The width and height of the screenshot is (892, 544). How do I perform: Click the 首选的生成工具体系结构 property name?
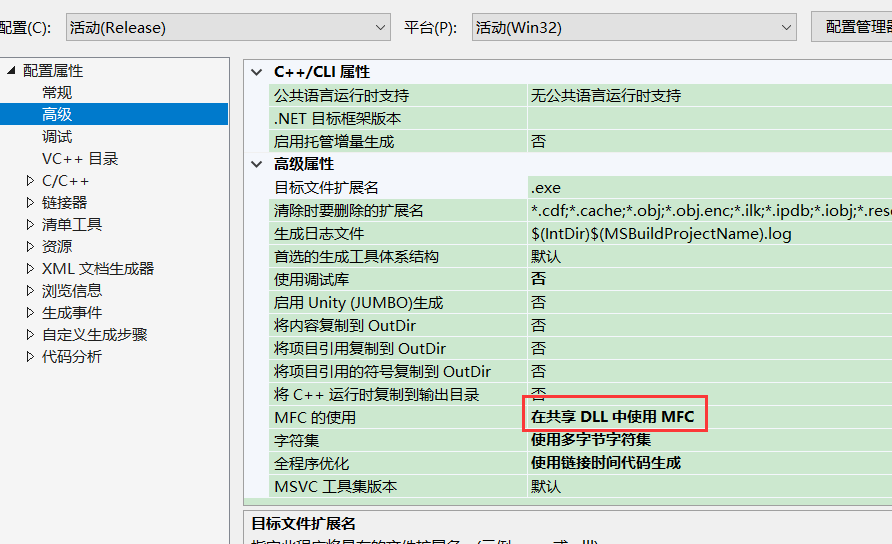356,257
